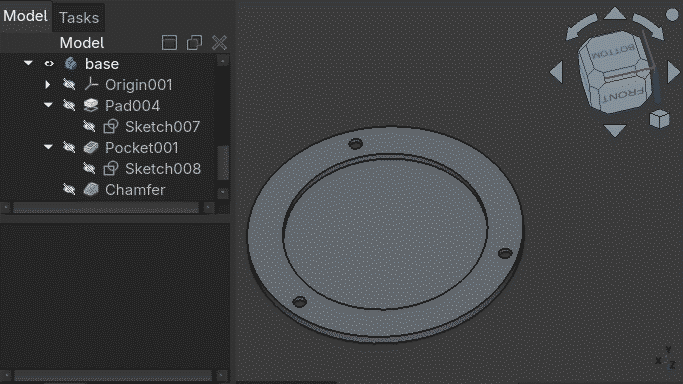The width and height of the screenshot is (683, 384).
Task: Select Sketch008 in the tree
Action: (163, 168)
